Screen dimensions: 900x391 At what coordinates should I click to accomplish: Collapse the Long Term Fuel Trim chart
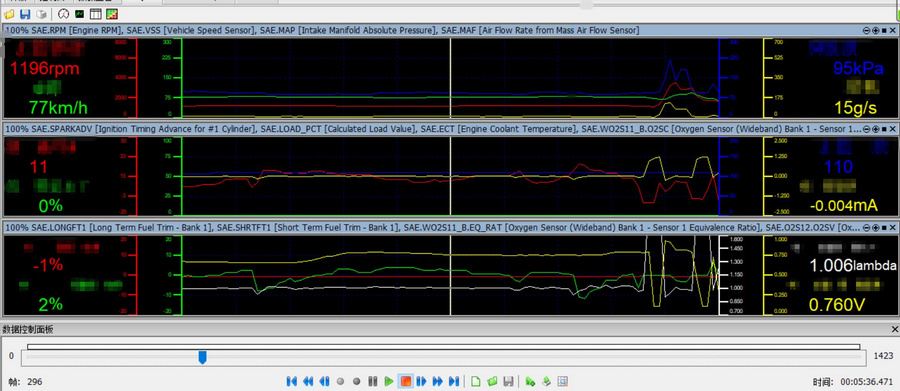(x=866, y=228)
